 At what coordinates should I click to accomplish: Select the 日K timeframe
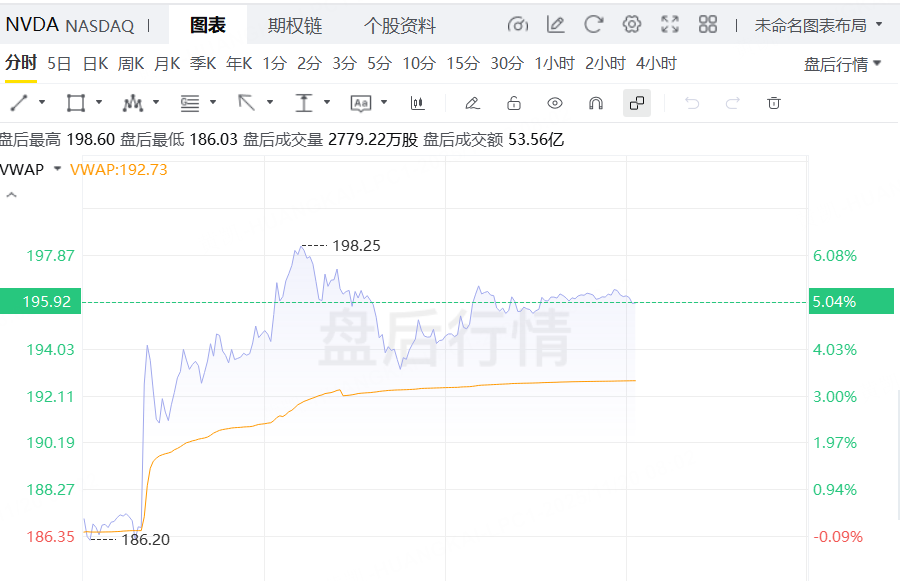point(95,64)
